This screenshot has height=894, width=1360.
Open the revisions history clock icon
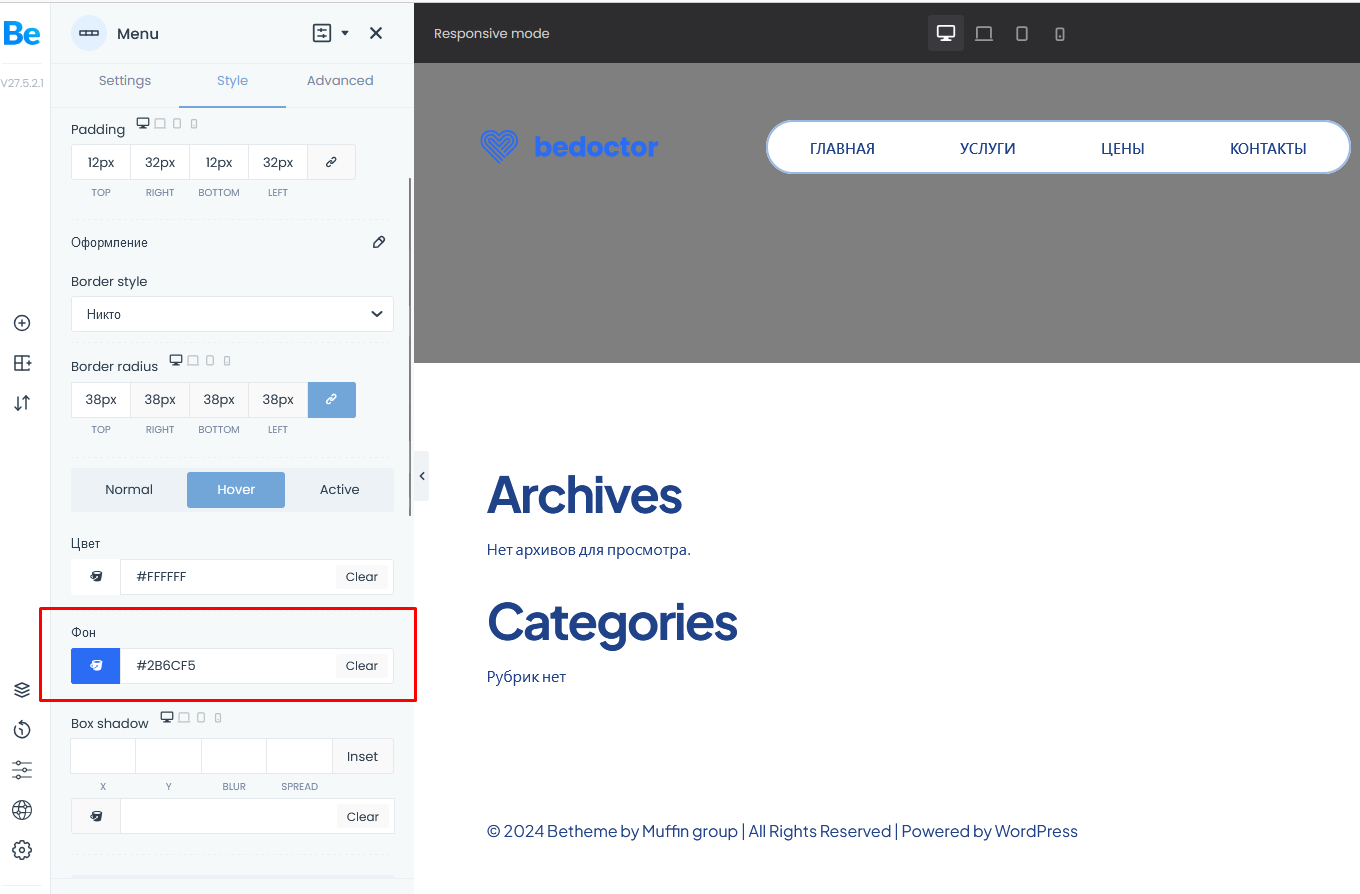click(22, 730)
